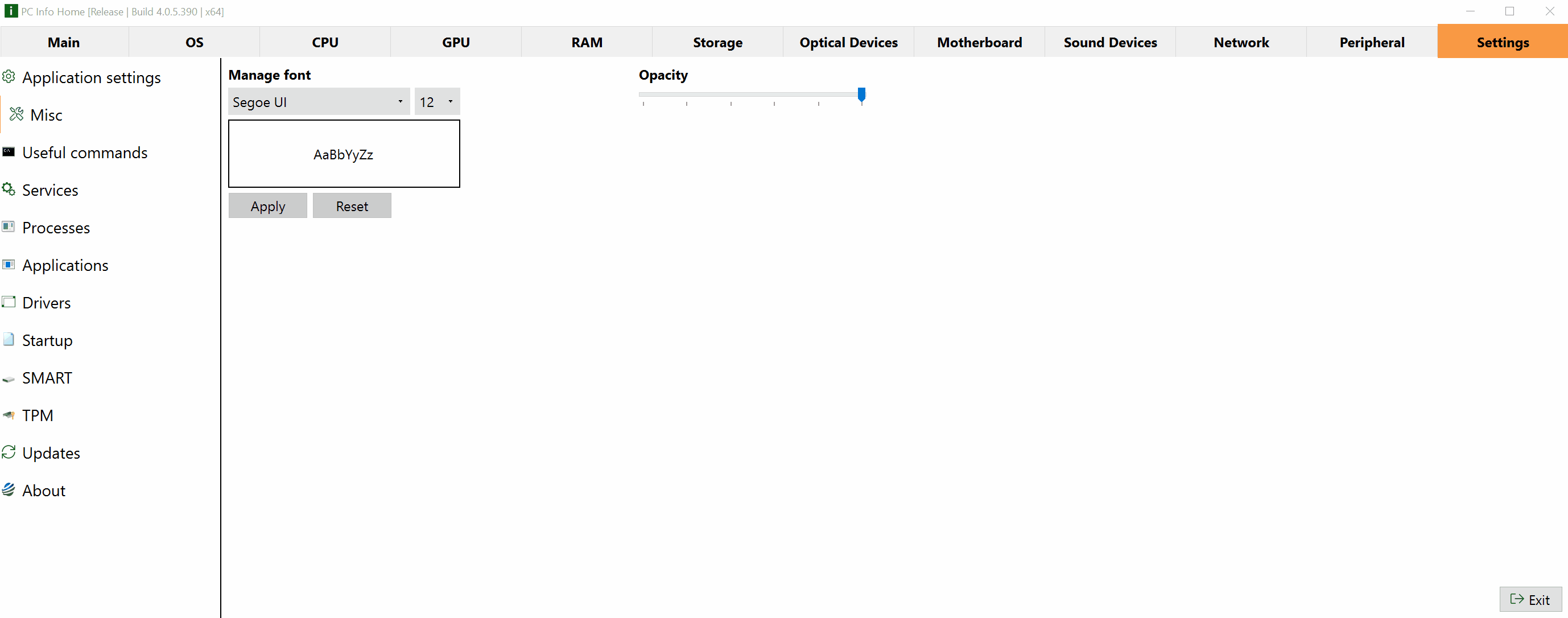Image resolution: width=1568 pixels, height=618 pixels.
Task: Select the RAM tab
Action: coord(587,42)
